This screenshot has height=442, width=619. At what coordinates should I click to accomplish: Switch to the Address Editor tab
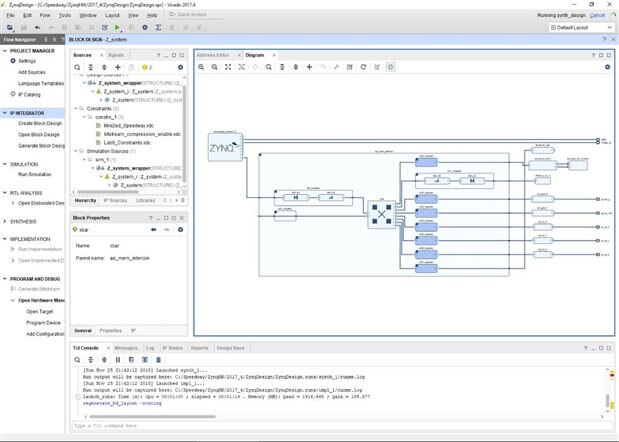tap(215, 54)
